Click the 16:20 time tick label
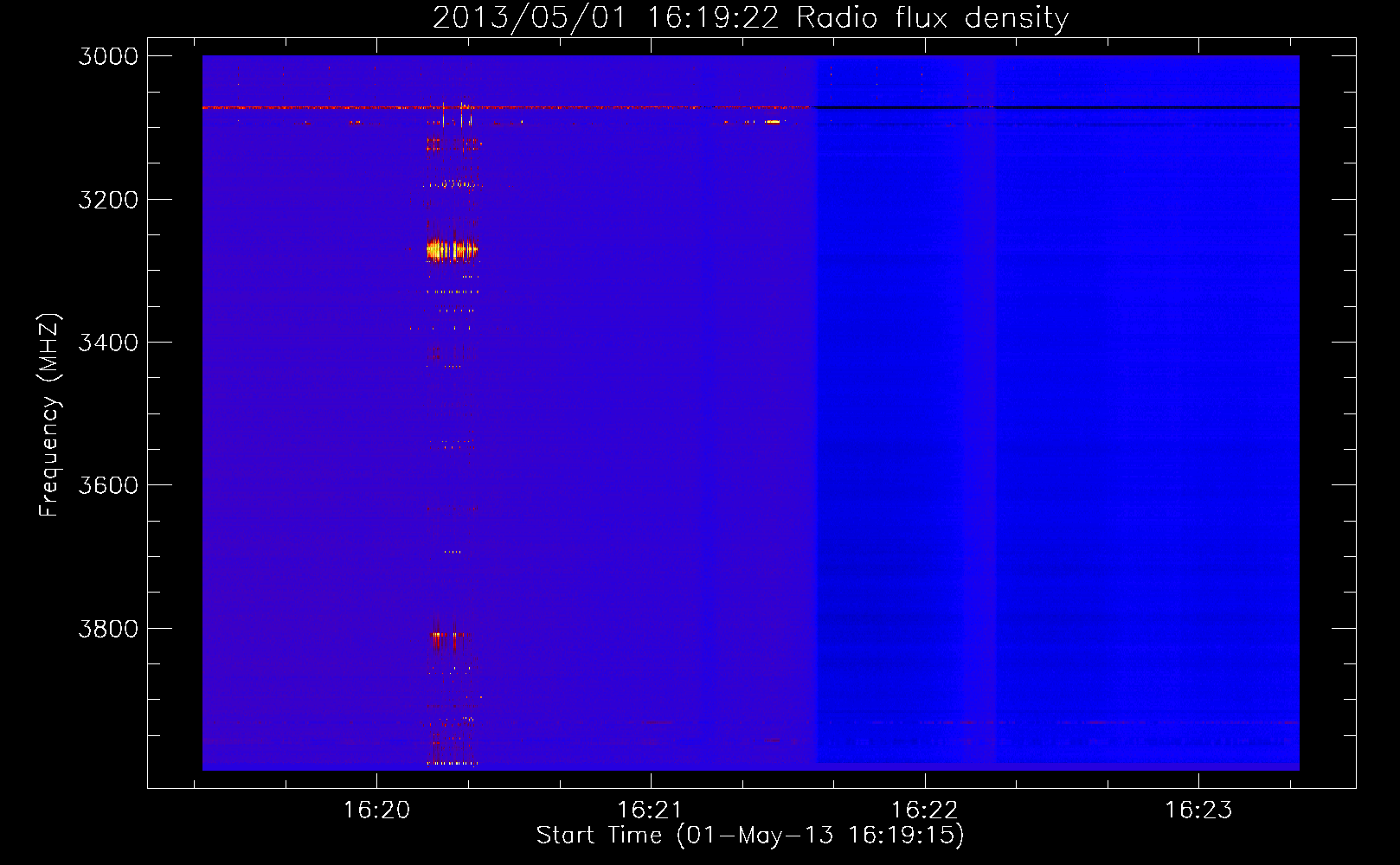This screenshot has width=1400, height=865. point(376,811)
